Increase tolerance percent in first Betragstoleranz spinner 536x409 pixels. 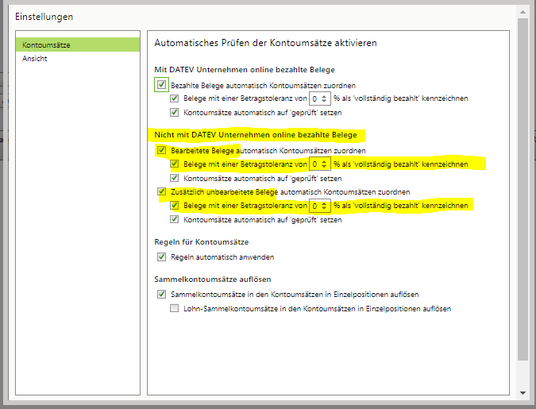pos(324,96)
